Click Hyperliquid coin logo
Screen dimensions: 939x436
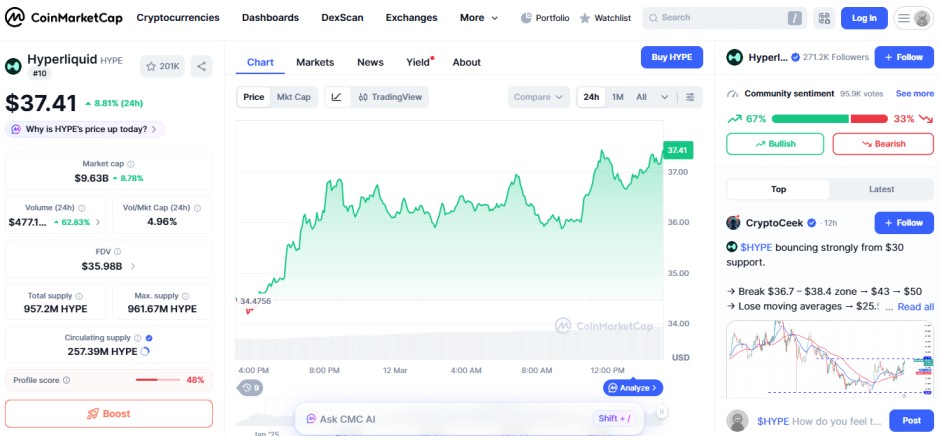tap(13, 66)
